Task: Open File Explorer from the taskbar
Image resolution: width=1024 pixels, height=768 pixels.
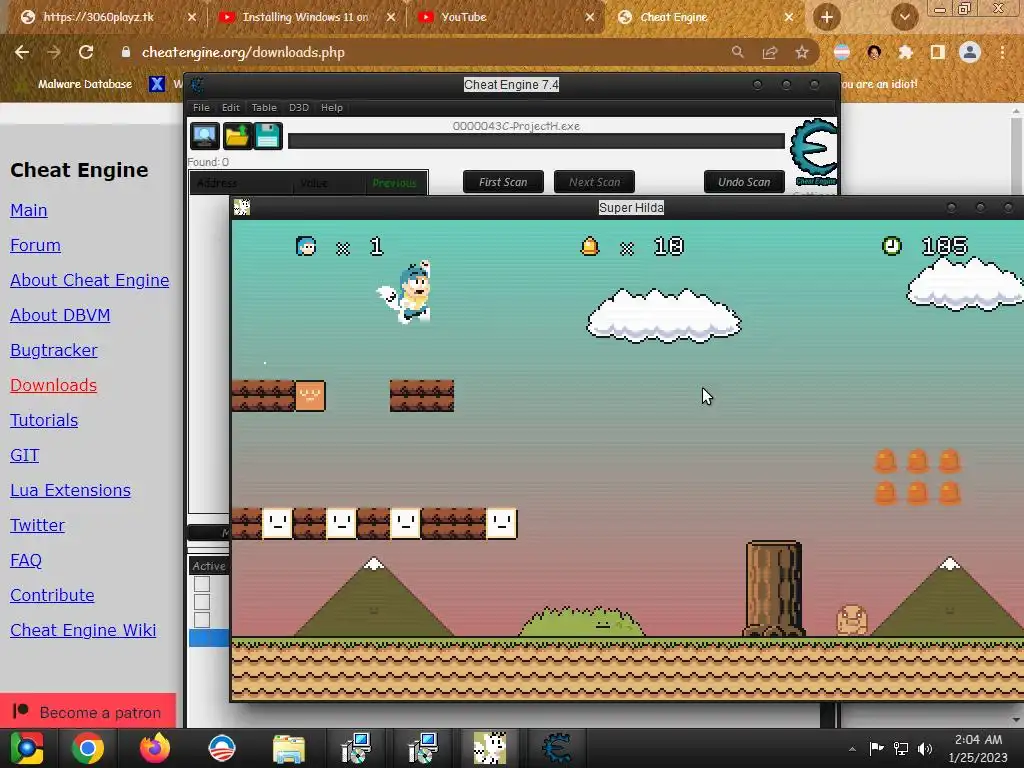Action: (289, 748)
